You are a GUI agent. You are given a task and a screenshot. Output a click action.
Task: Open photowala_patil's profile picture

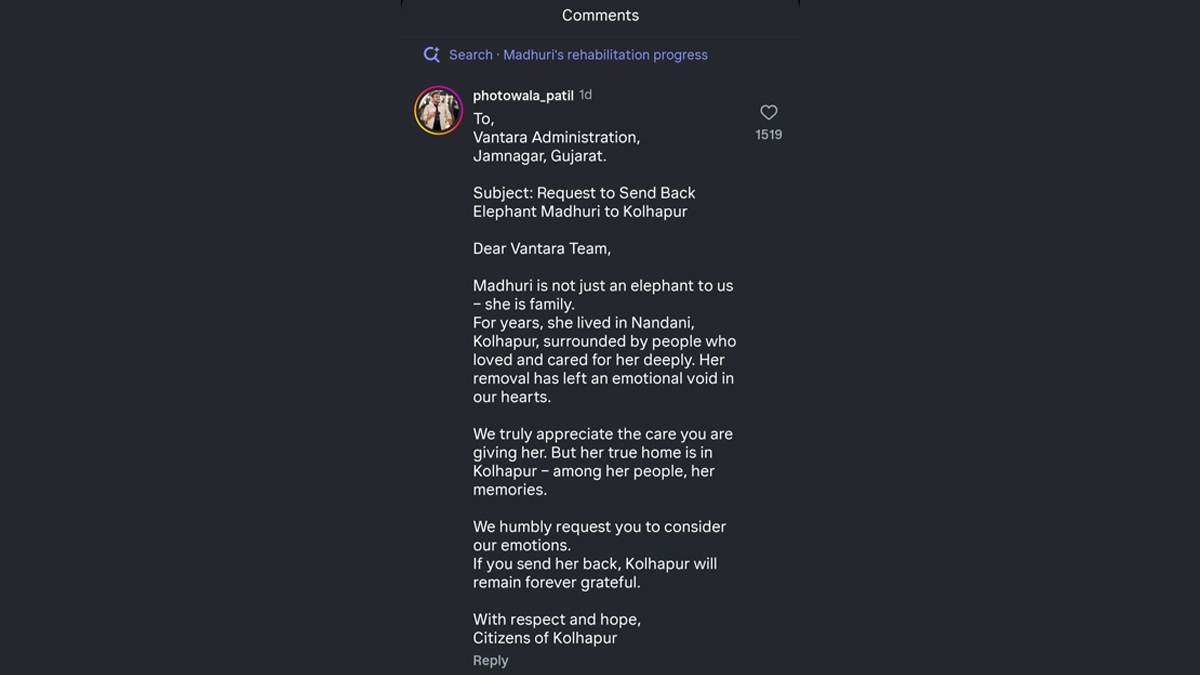438,110
